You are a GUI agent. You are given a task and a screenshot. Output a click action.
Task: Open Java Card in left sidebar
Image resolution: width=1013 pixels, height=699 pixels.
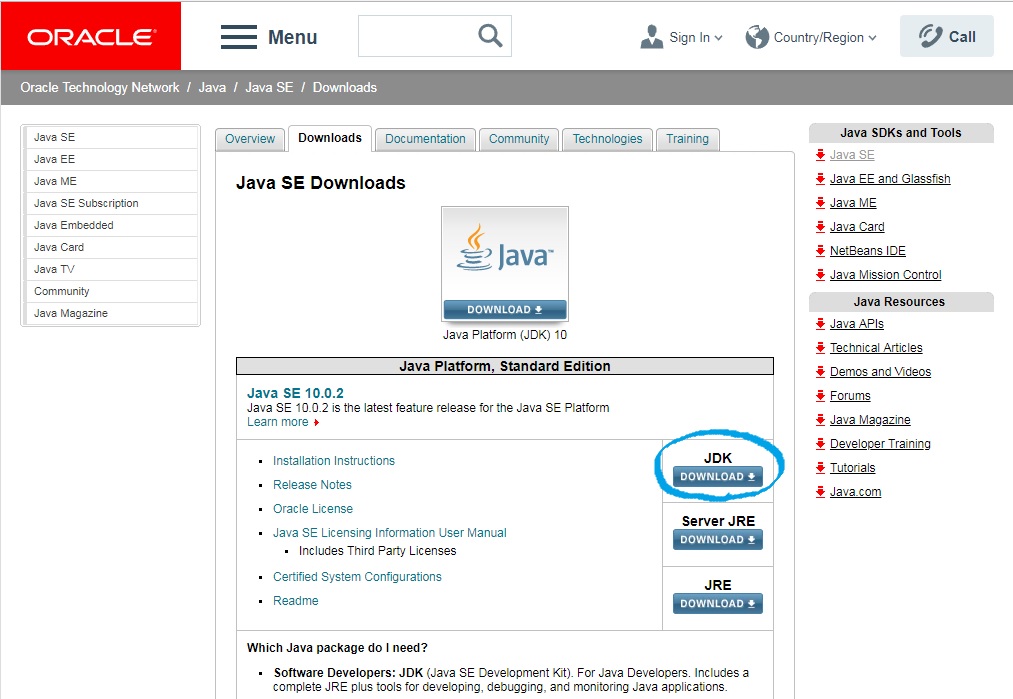point(111,247)
